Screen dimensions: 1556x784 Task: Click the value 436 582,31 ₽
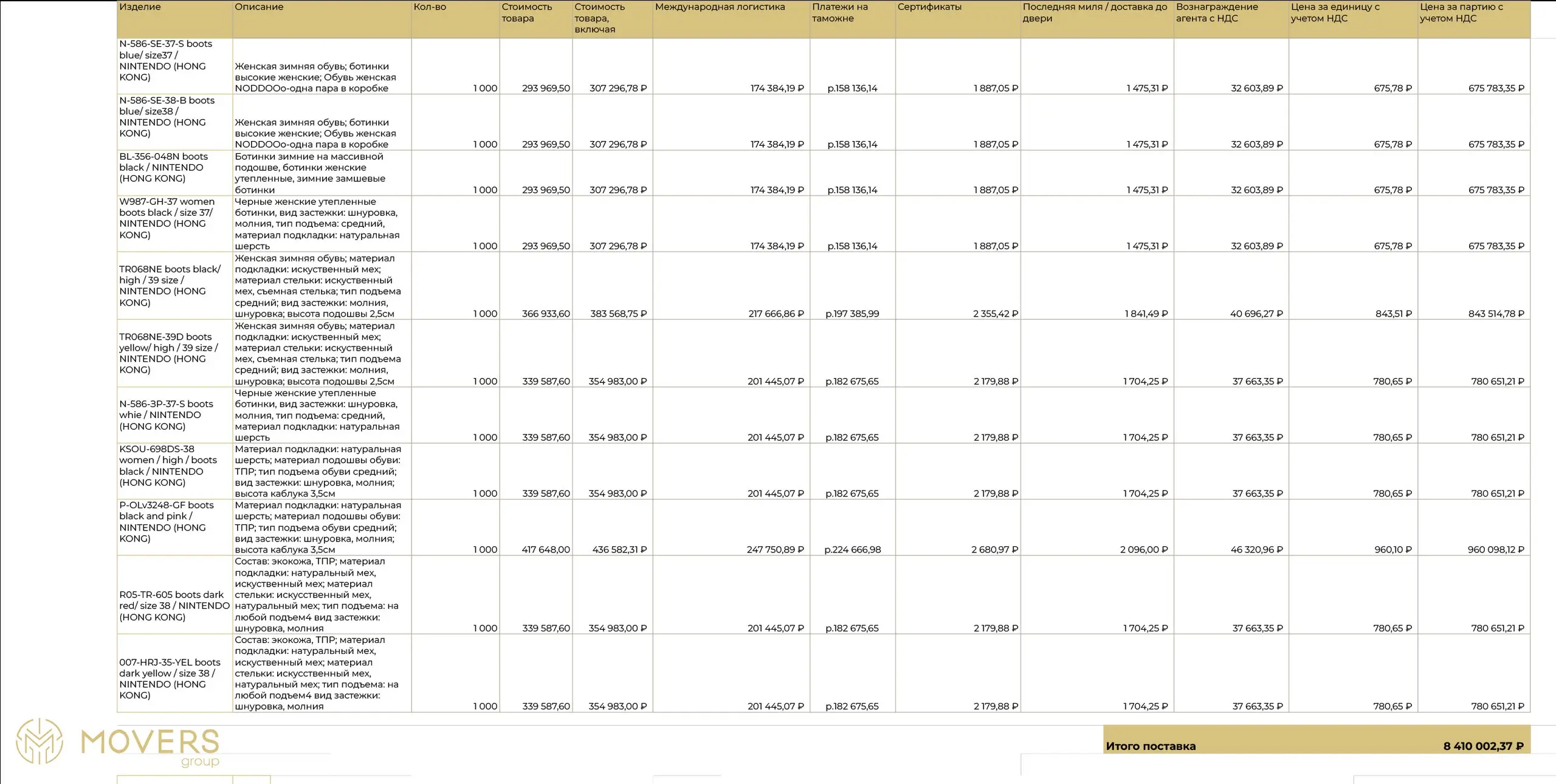[x=619, y=549]
